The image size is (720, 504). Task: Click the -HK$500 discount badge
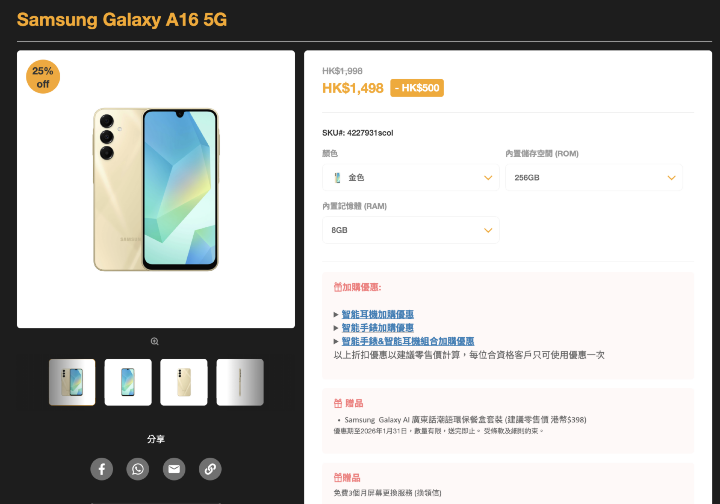417,88
